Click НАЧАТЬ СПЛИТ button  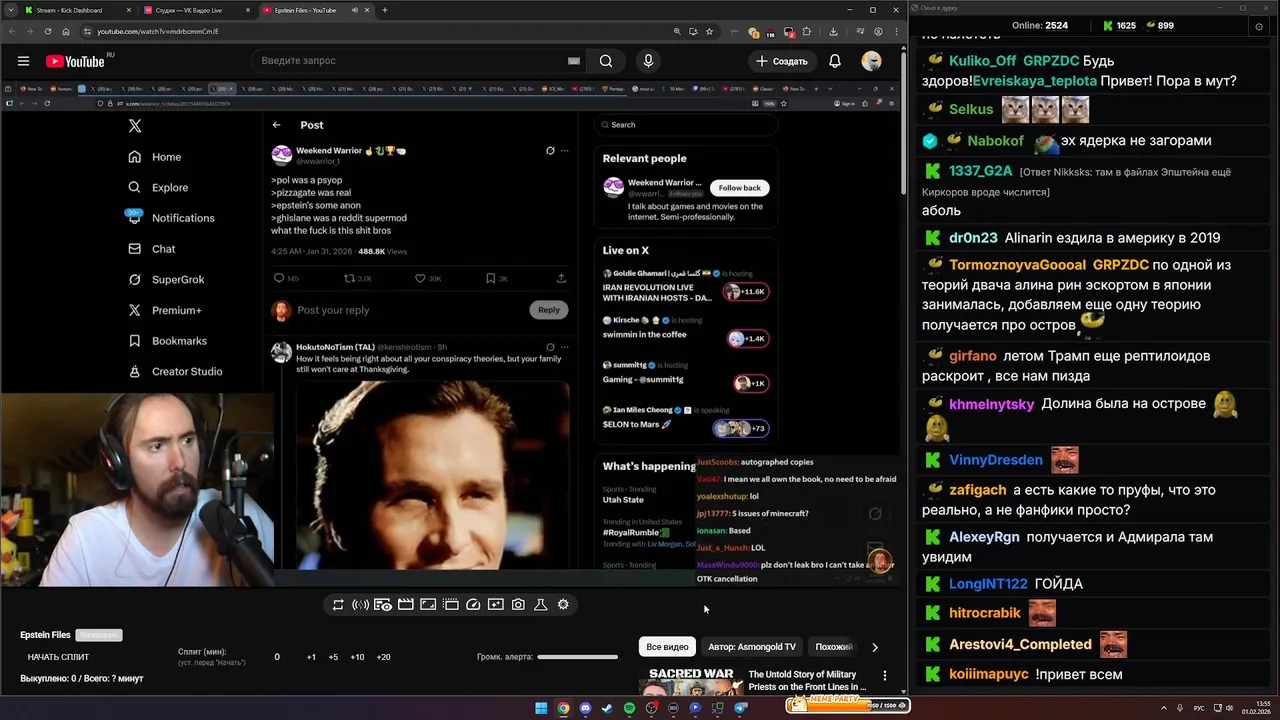point(58,657)
